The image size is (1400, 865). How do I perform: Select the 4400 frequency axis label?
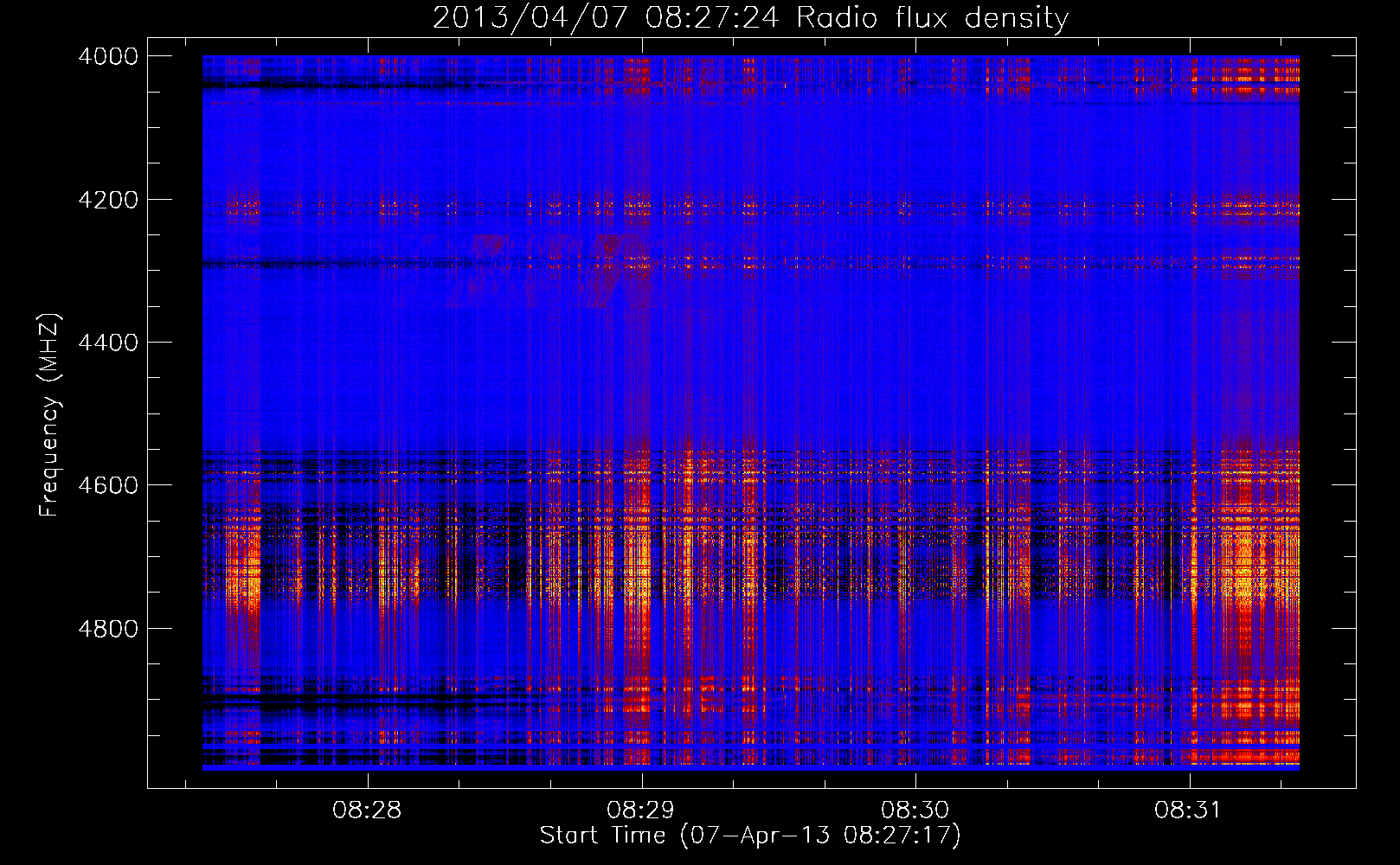(107, 343)
